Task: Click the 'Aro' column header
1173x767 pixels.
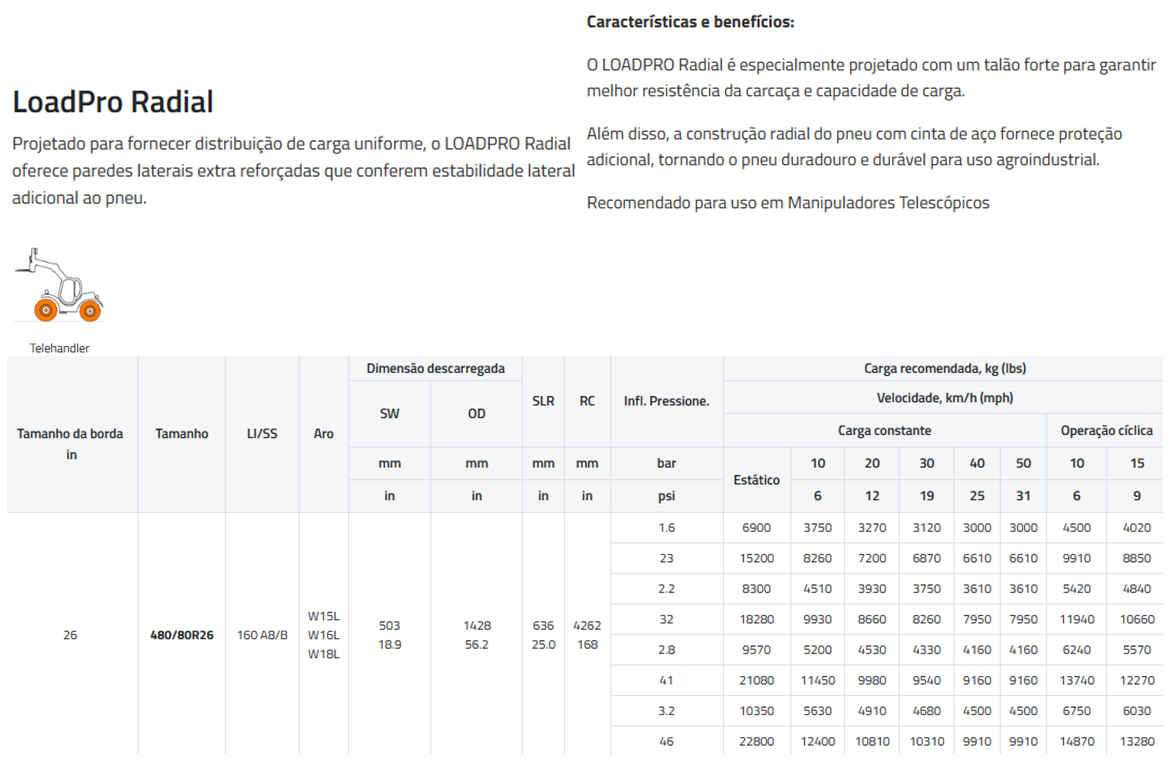Action: (x=323, y=433)
